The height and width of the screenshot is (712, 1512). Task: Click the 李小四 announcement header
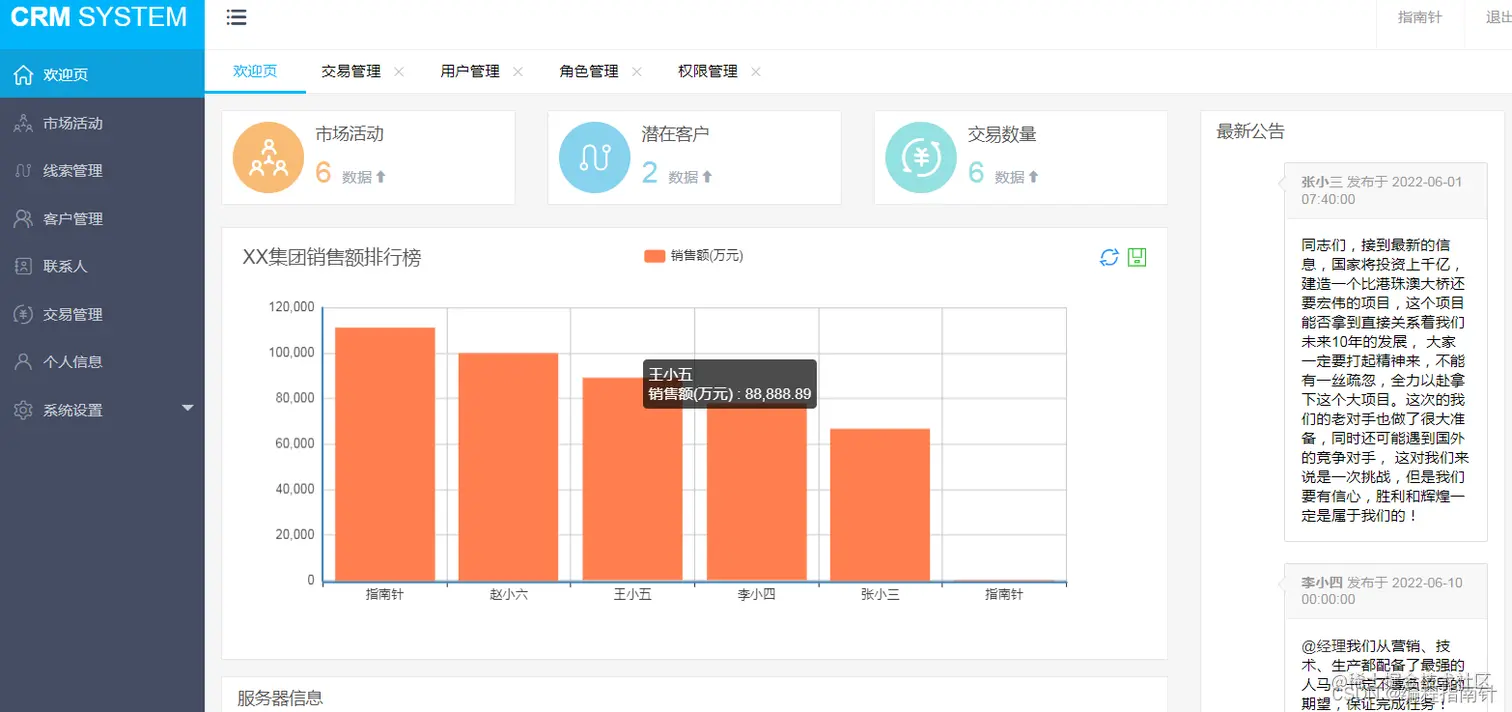click(1386, 590)
